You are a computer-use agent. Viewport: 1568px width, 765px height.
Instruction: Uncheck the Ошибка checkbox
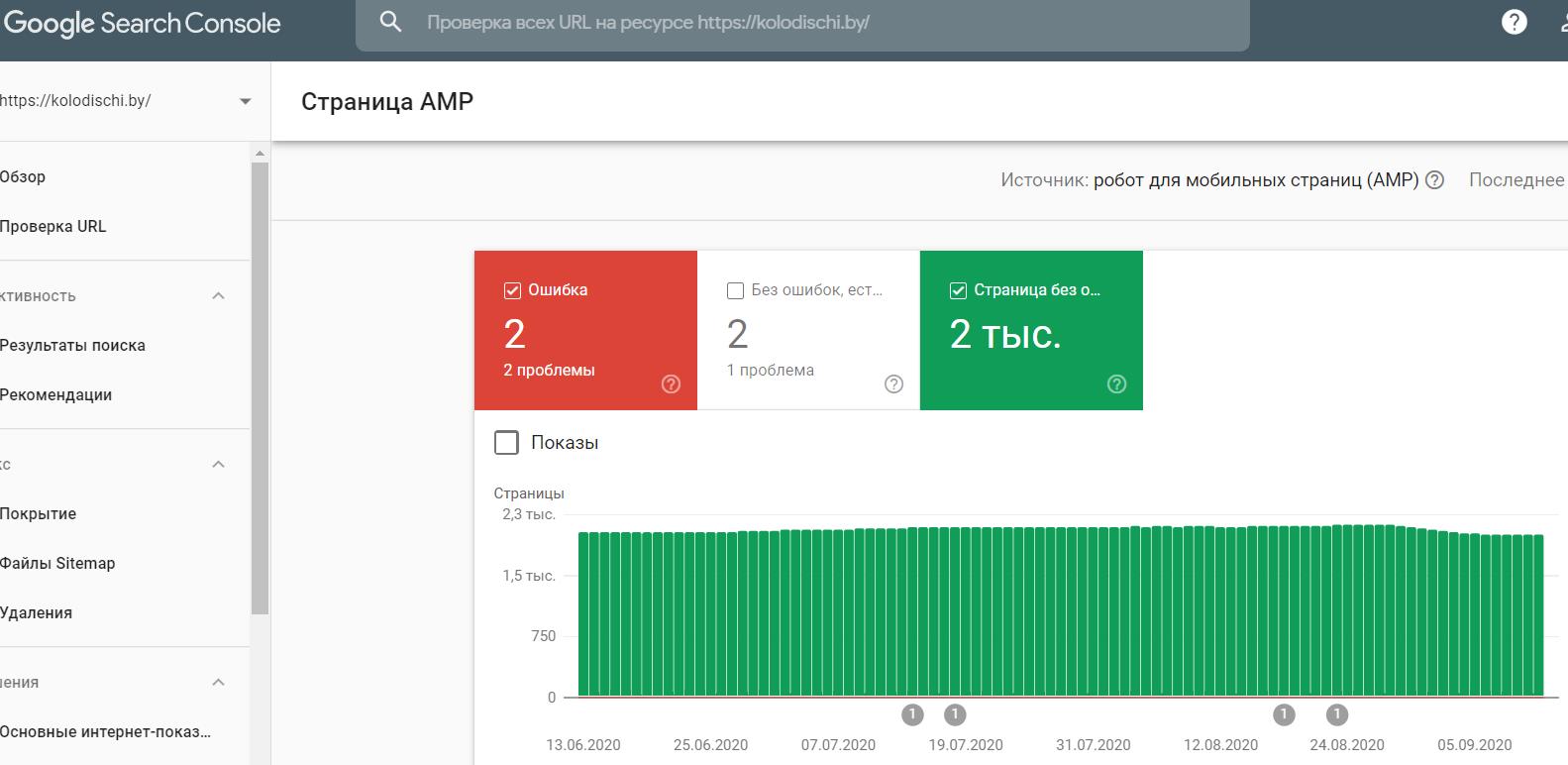coord(513,290)
